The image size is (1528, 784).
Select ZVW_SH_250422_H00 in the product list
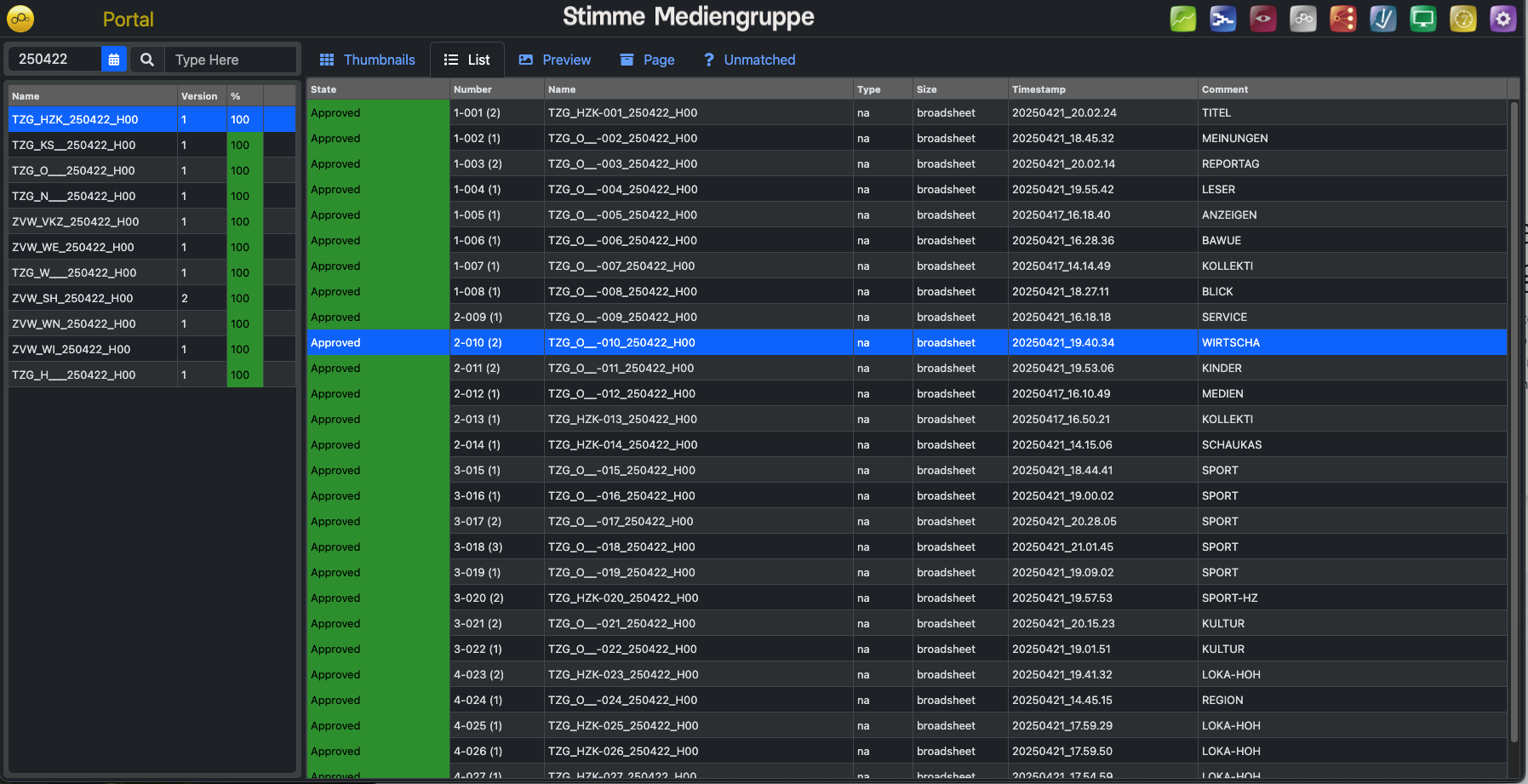tap(72, 298)
